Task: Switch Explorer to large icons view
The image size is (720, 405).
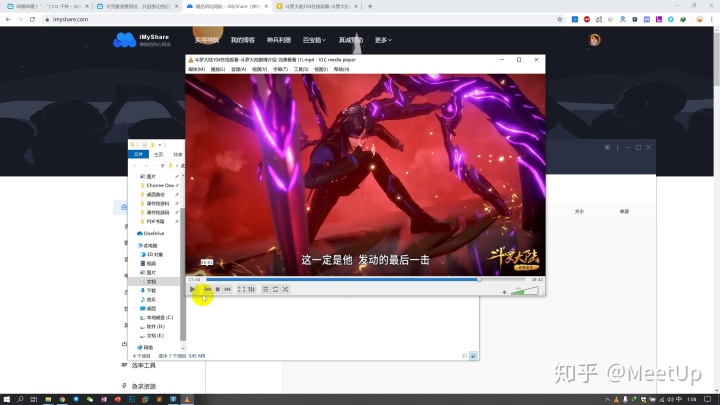Action: click(x=473, y=356)
